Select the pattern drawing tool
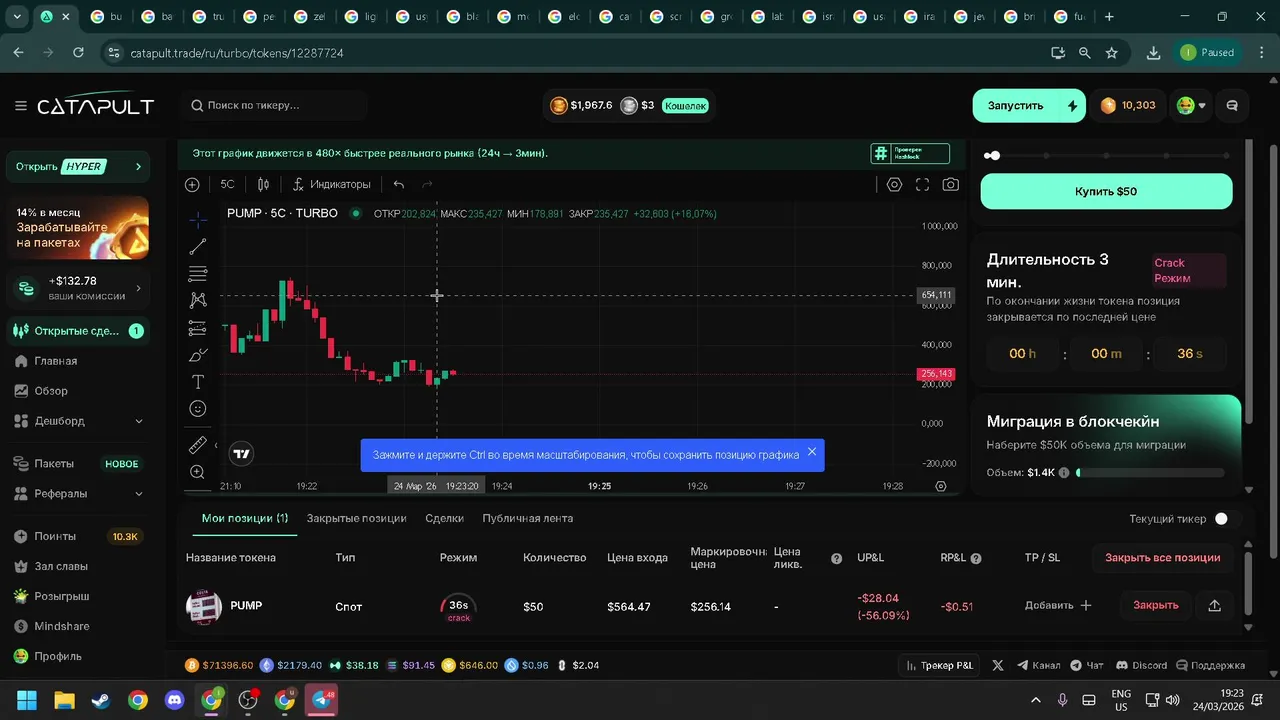Viewport: 1280px width, 720px height. click(198, 300)
